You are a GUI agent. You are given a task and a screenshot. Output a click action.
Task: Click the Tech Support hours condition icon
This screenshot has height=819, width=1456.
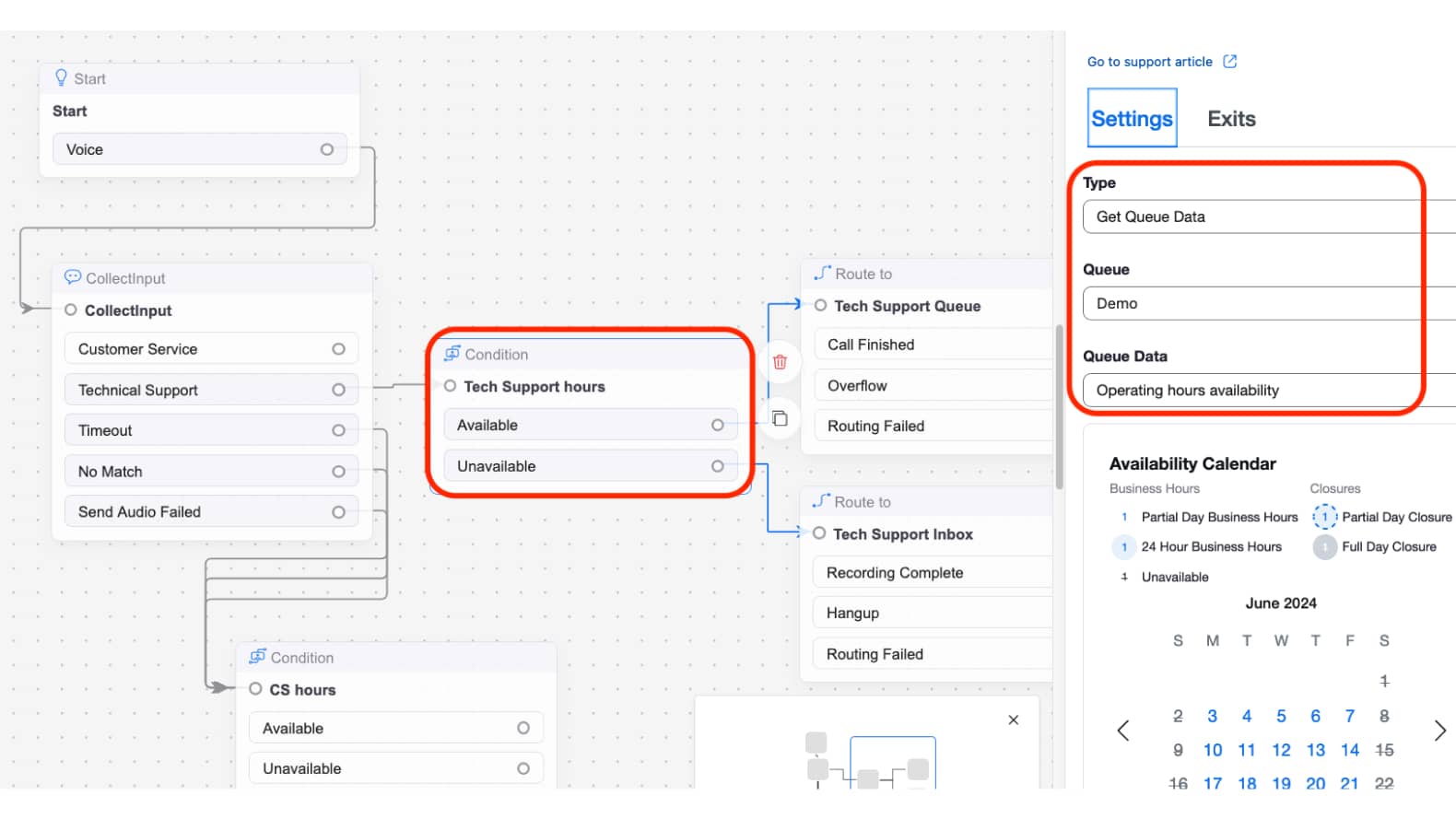click(452, 354)
